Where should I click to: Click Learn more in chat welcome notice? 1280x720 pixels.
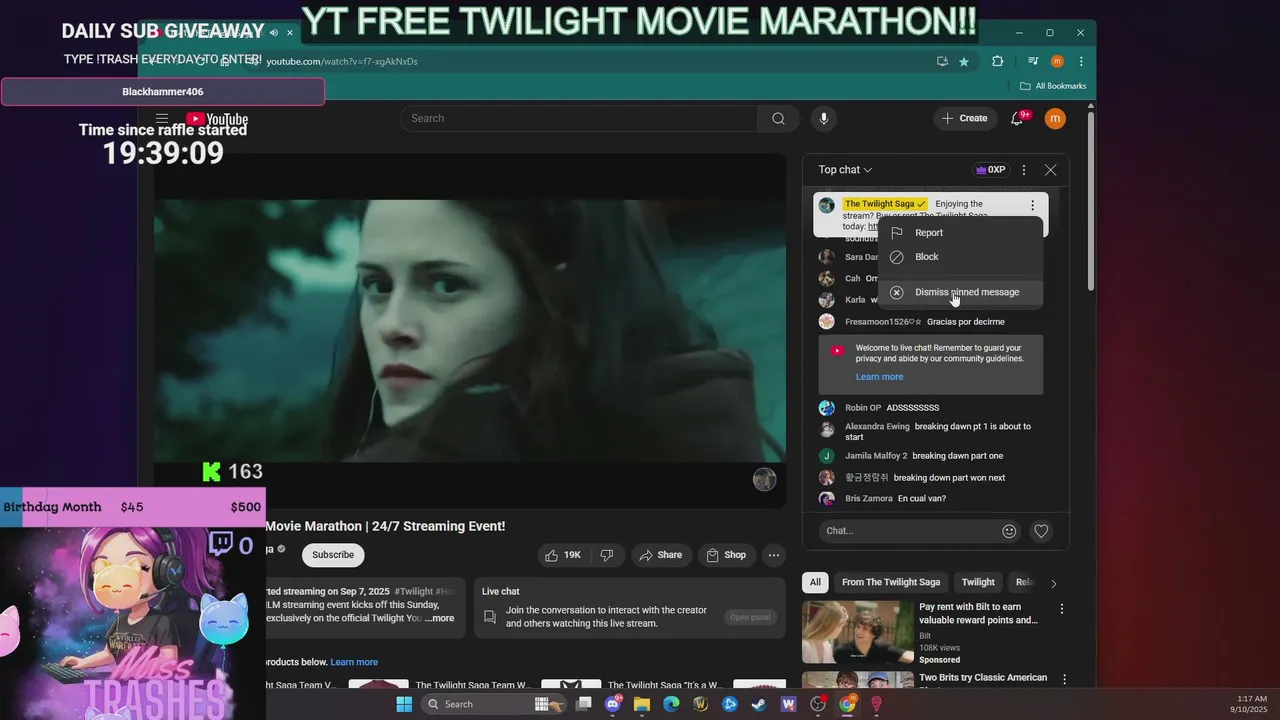879,377
